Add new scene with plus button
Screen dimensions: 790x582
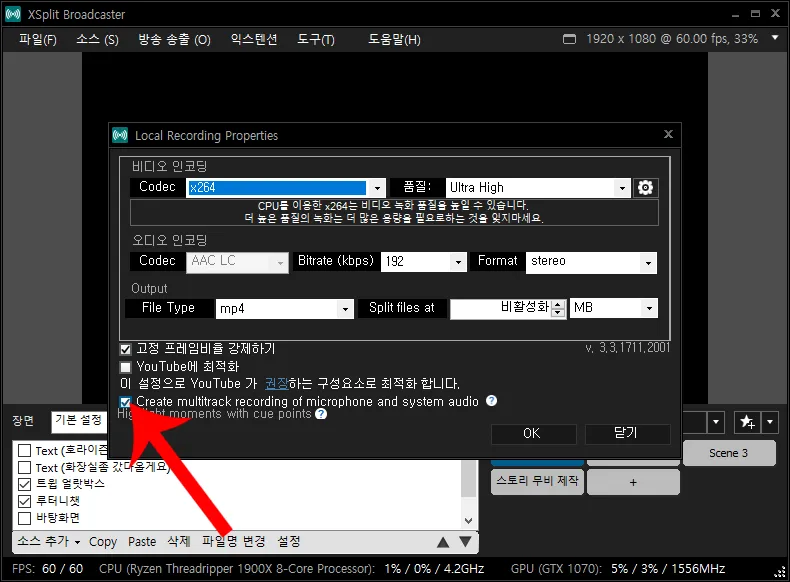(633, 482)
